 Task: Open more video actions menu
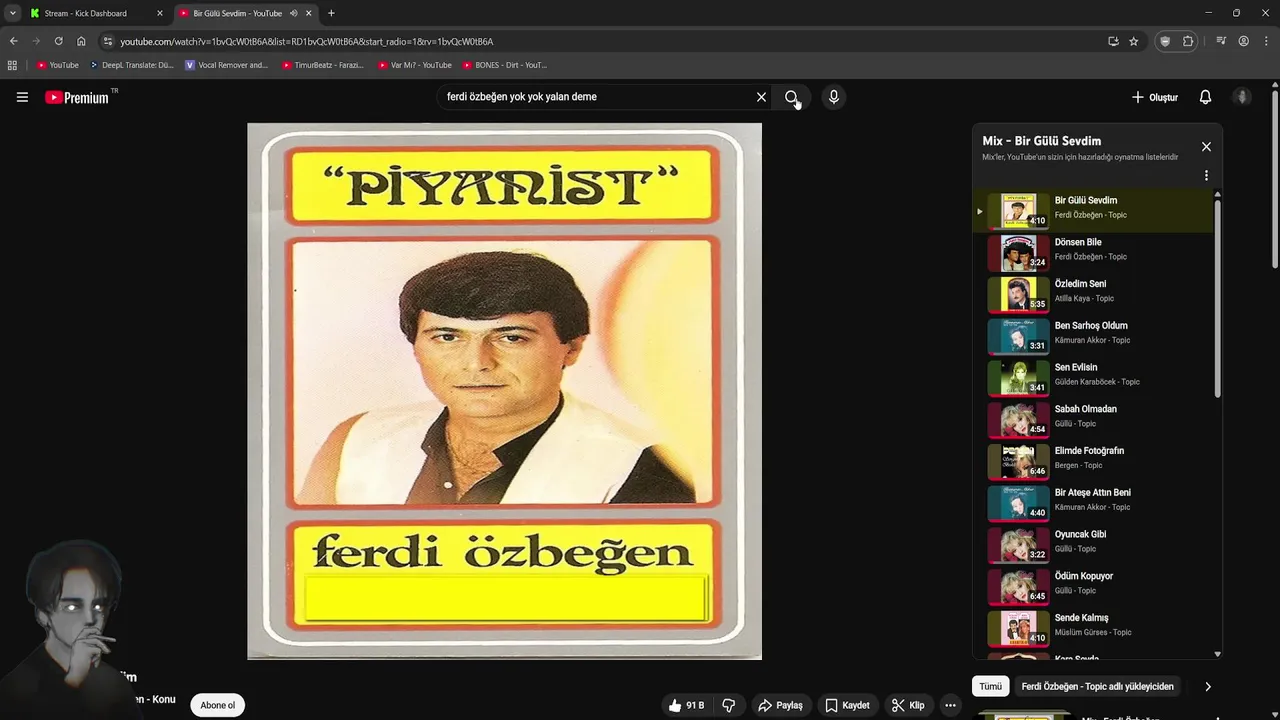coord(950,705)
